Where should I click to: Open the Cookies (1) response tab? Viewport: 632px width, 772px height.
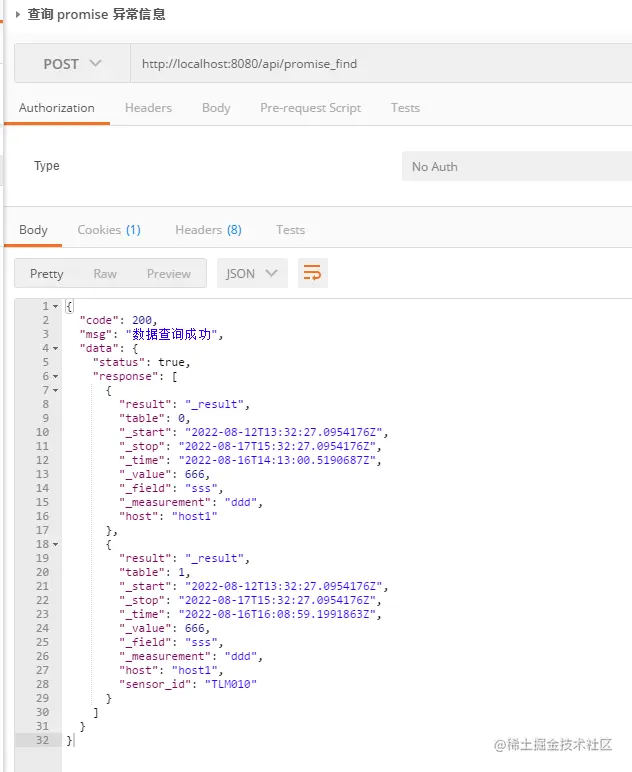(x=109, y=230)
